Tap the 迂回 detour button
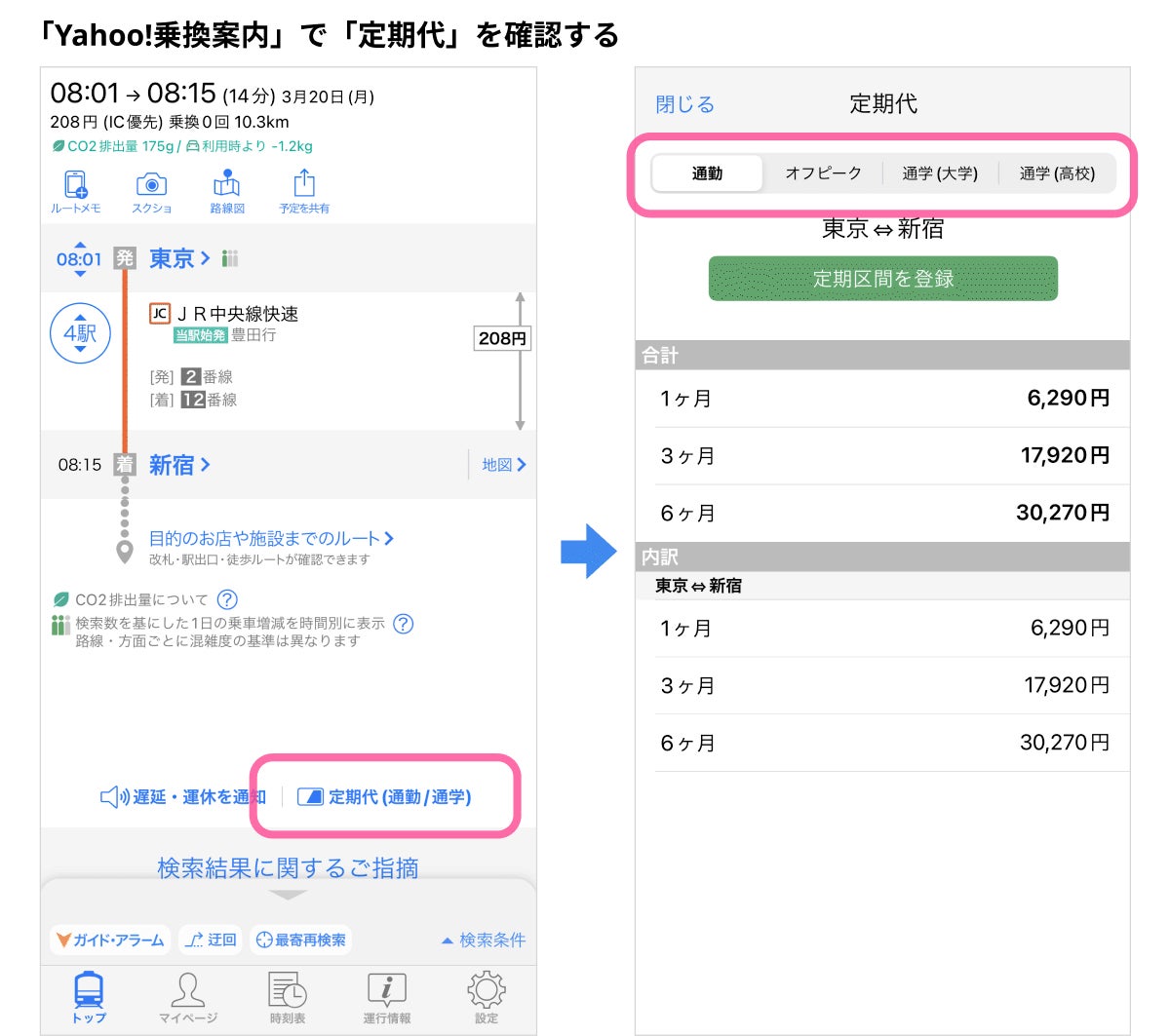 click(x=211, y=940)
